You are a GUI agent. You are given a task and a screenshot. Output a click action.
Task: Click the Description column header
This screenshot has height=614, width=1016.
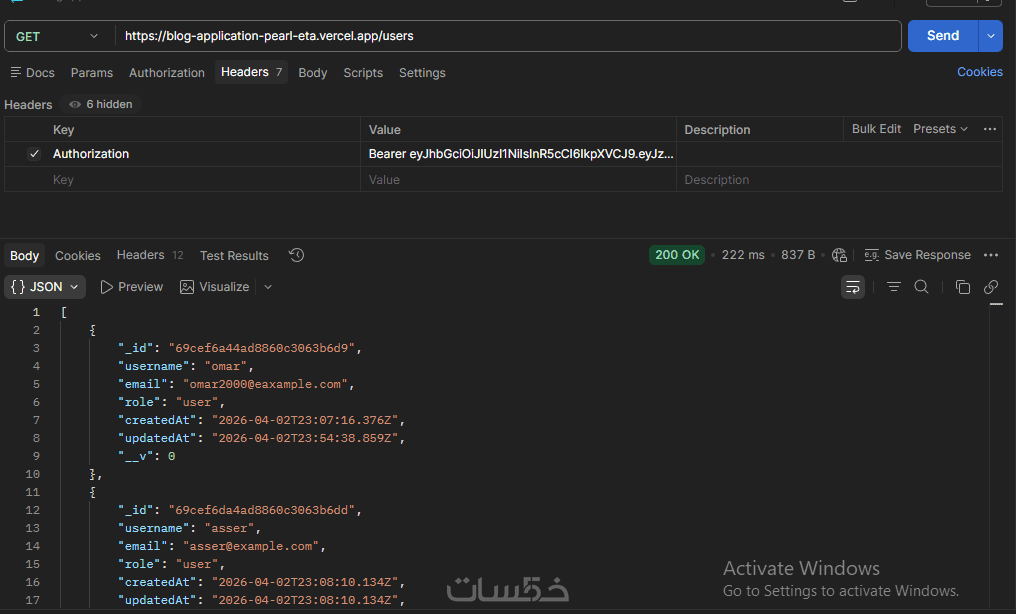coord(717,130)
